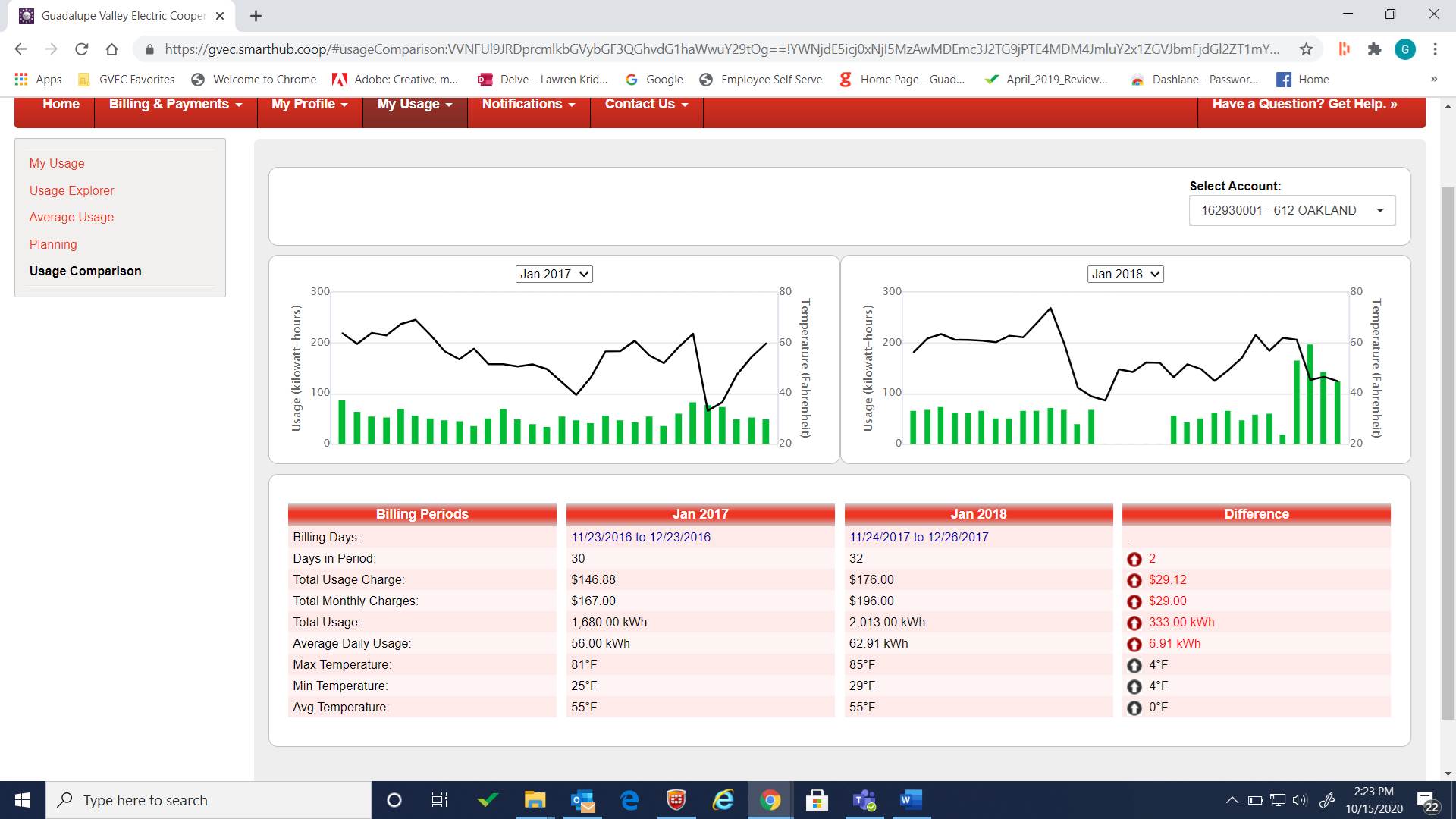This screenshot has height=819, width=1456.
Task: Open the Jan 2017 month dropdown
Action: [554, 274]
